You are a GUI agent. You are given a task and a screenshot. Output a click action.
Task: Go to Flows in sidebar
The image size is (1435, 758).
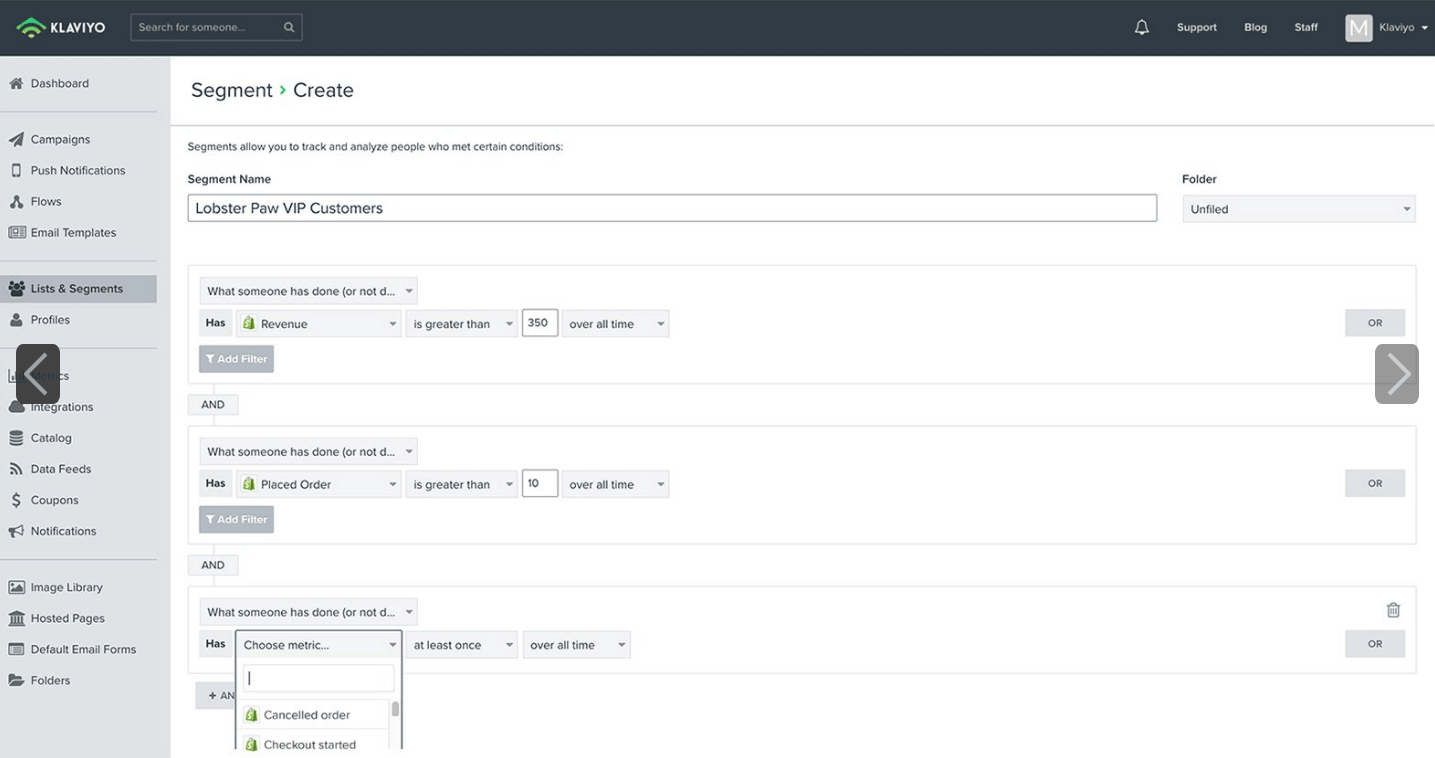pyautogui.click(x=46, y=201)
